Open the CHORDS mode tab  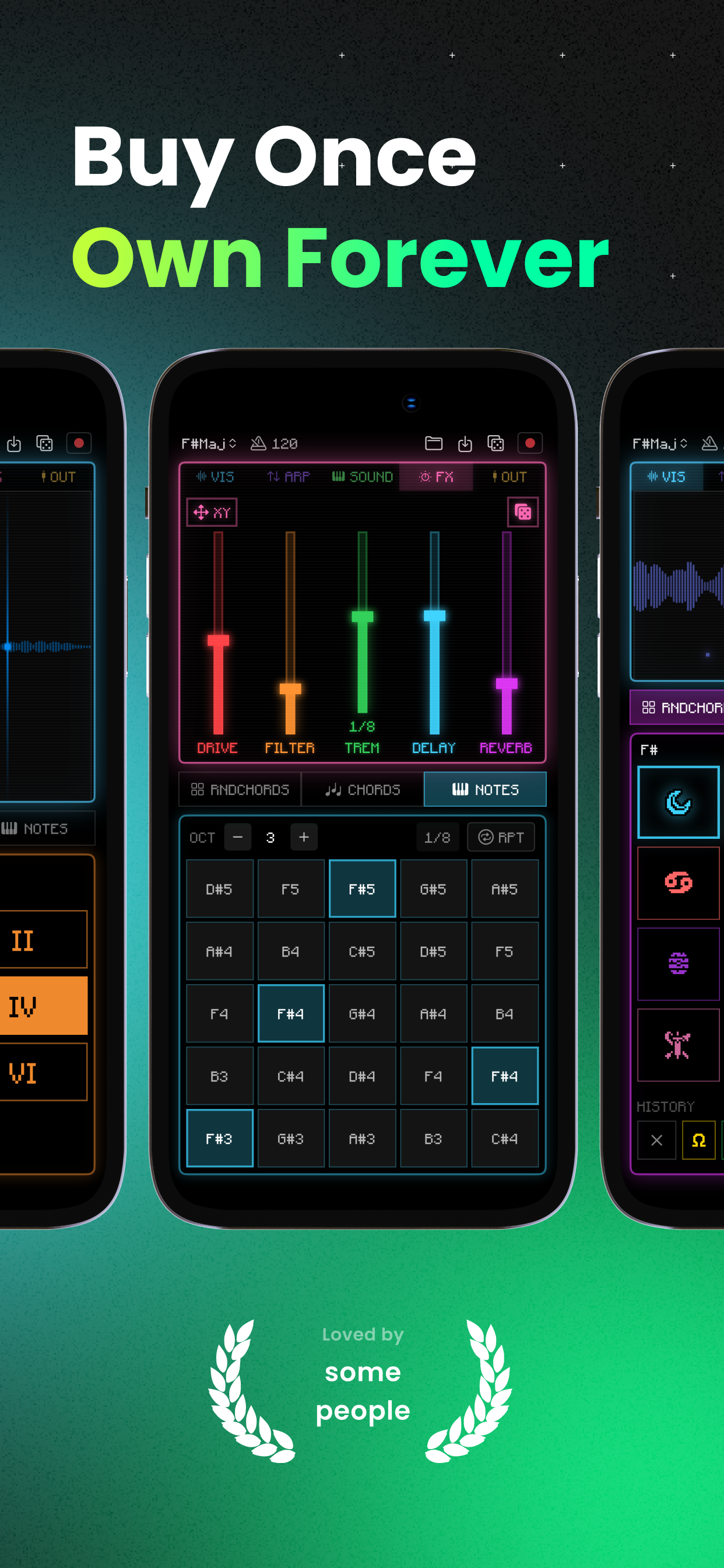click(x=363, y=789)
